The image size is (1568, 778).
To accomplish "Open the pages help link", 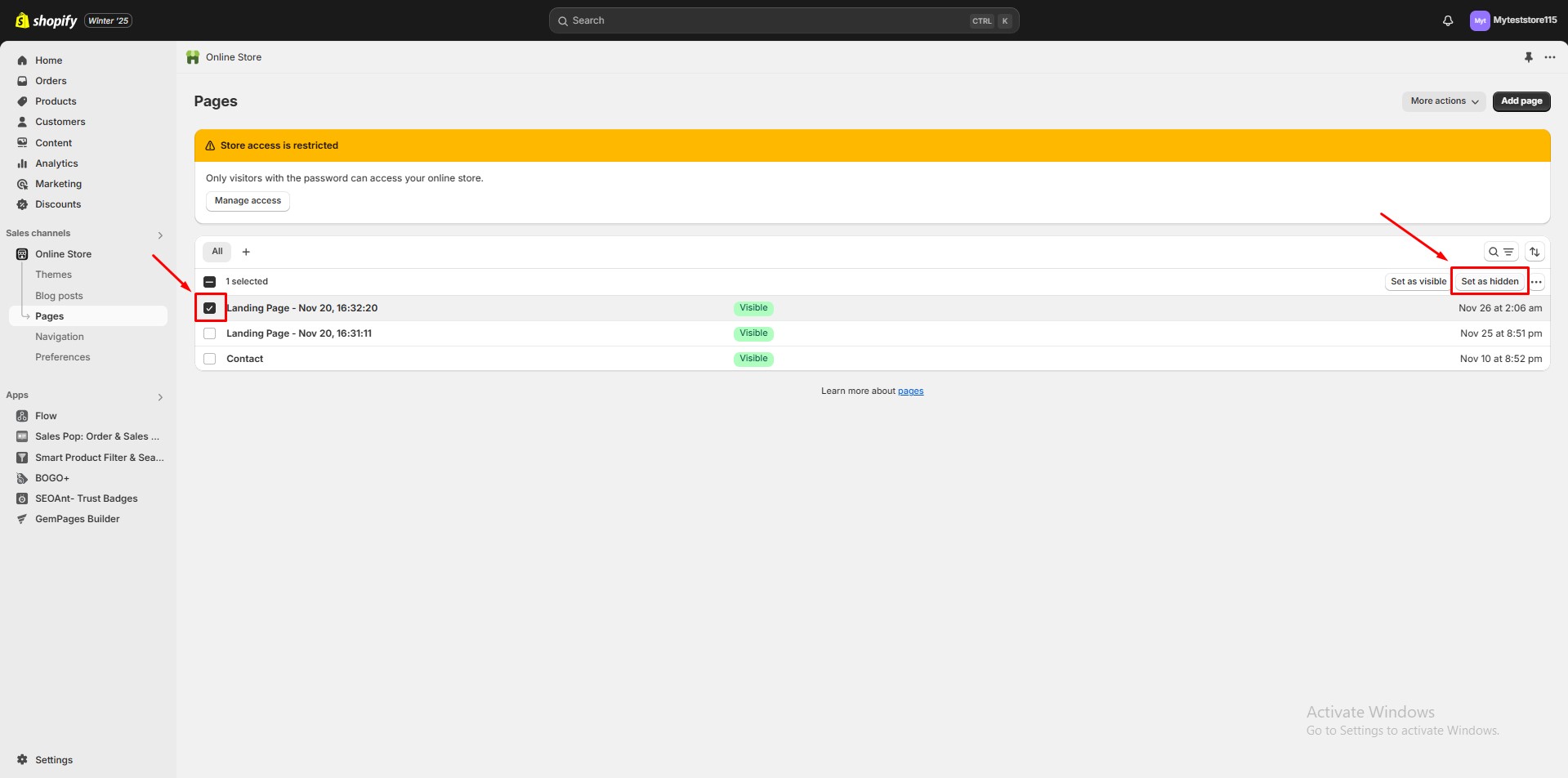I will pos(910,391).
